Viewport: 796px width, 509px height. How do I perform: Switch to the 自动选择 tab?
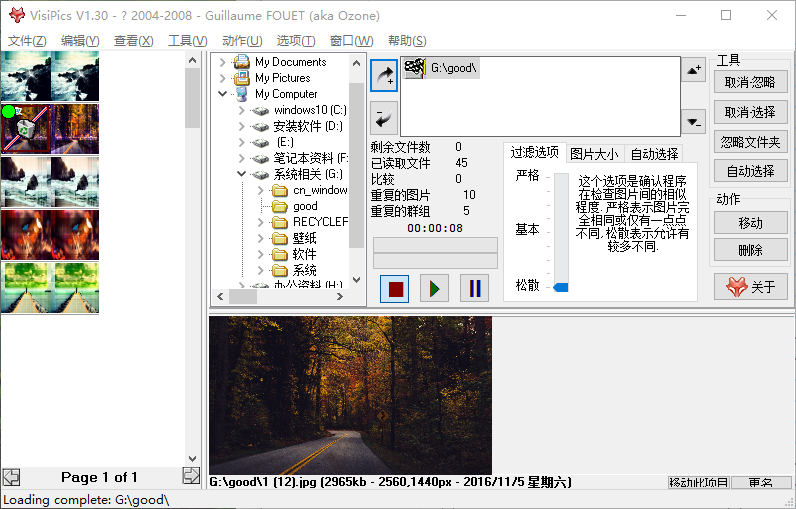654,154
